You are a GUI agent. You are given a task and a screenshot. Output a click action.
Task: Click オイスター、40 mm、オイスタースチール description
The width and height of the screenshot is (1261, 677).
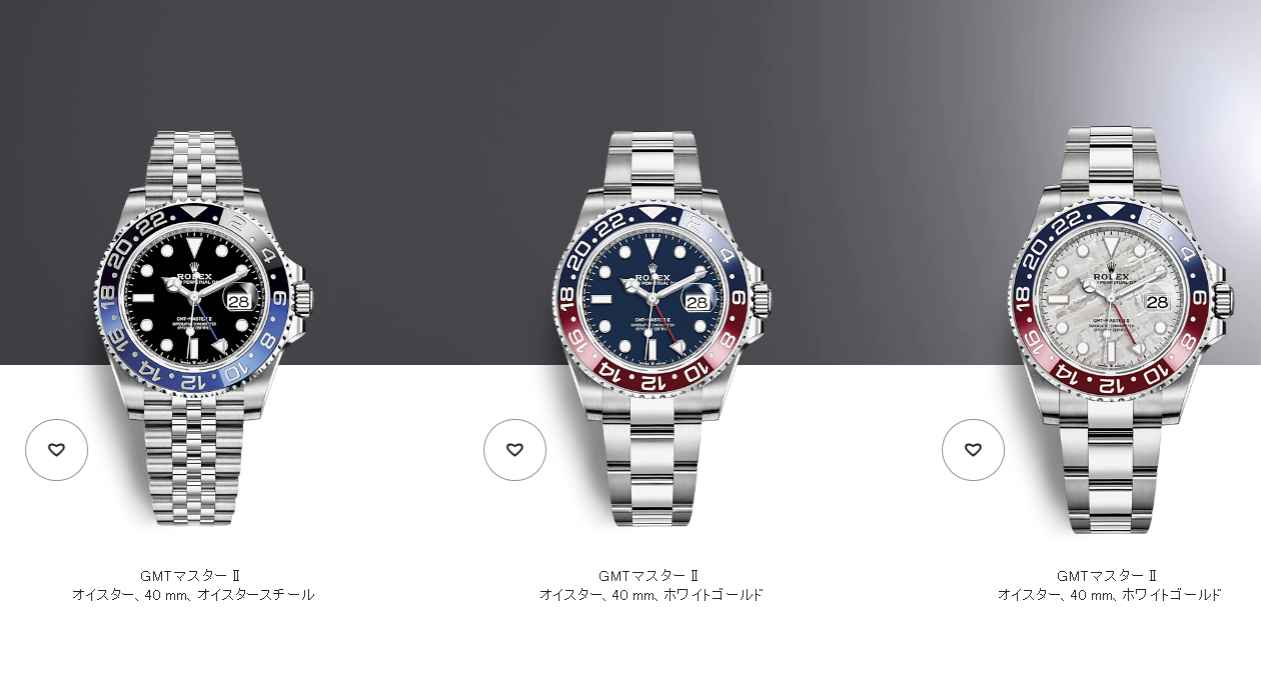(193, 595)
